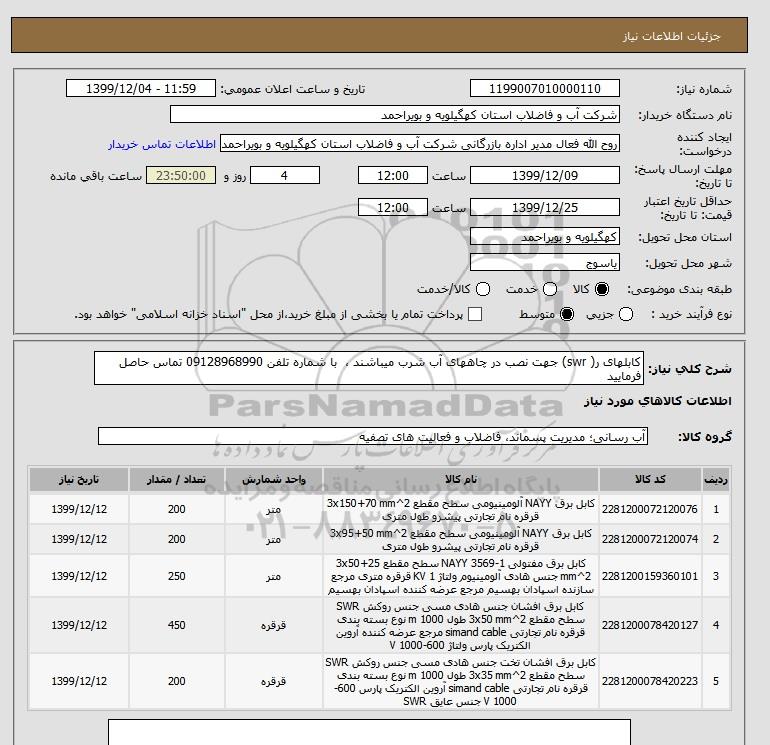
Task: Open the اطلاعات تماس خریدار link
Action: [162, 144]
